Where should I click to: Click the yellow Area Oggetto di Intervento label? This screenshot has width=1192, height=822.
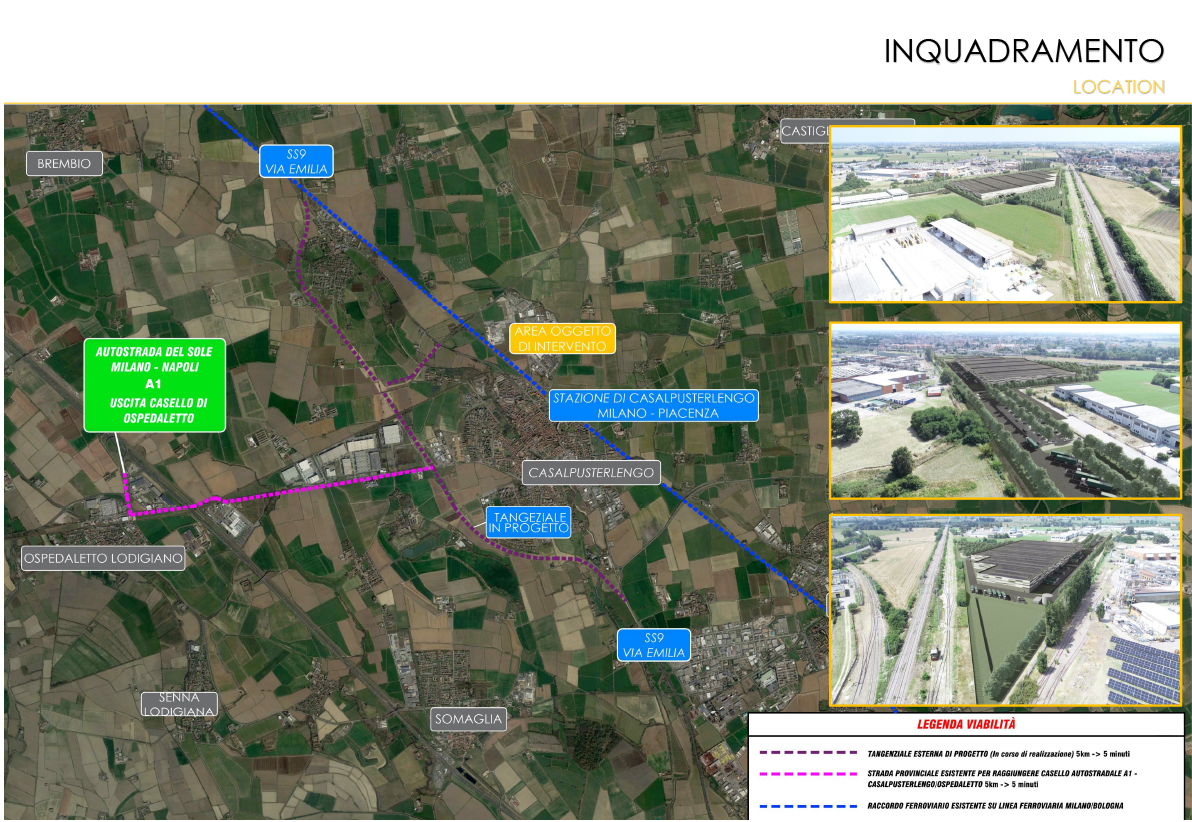561,338
